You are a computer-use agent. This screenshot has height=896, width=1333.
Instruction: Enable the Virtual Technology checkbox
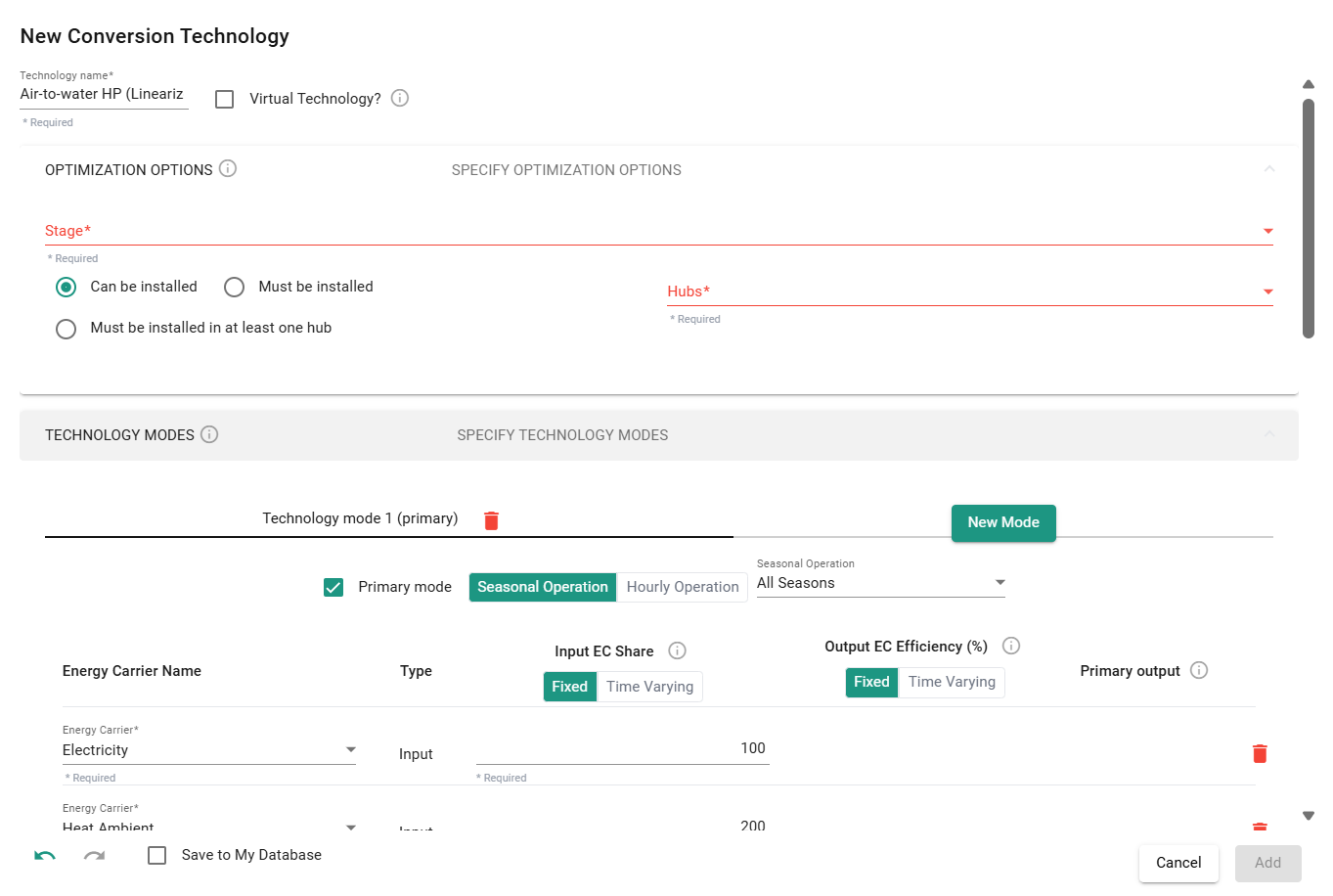225,99
